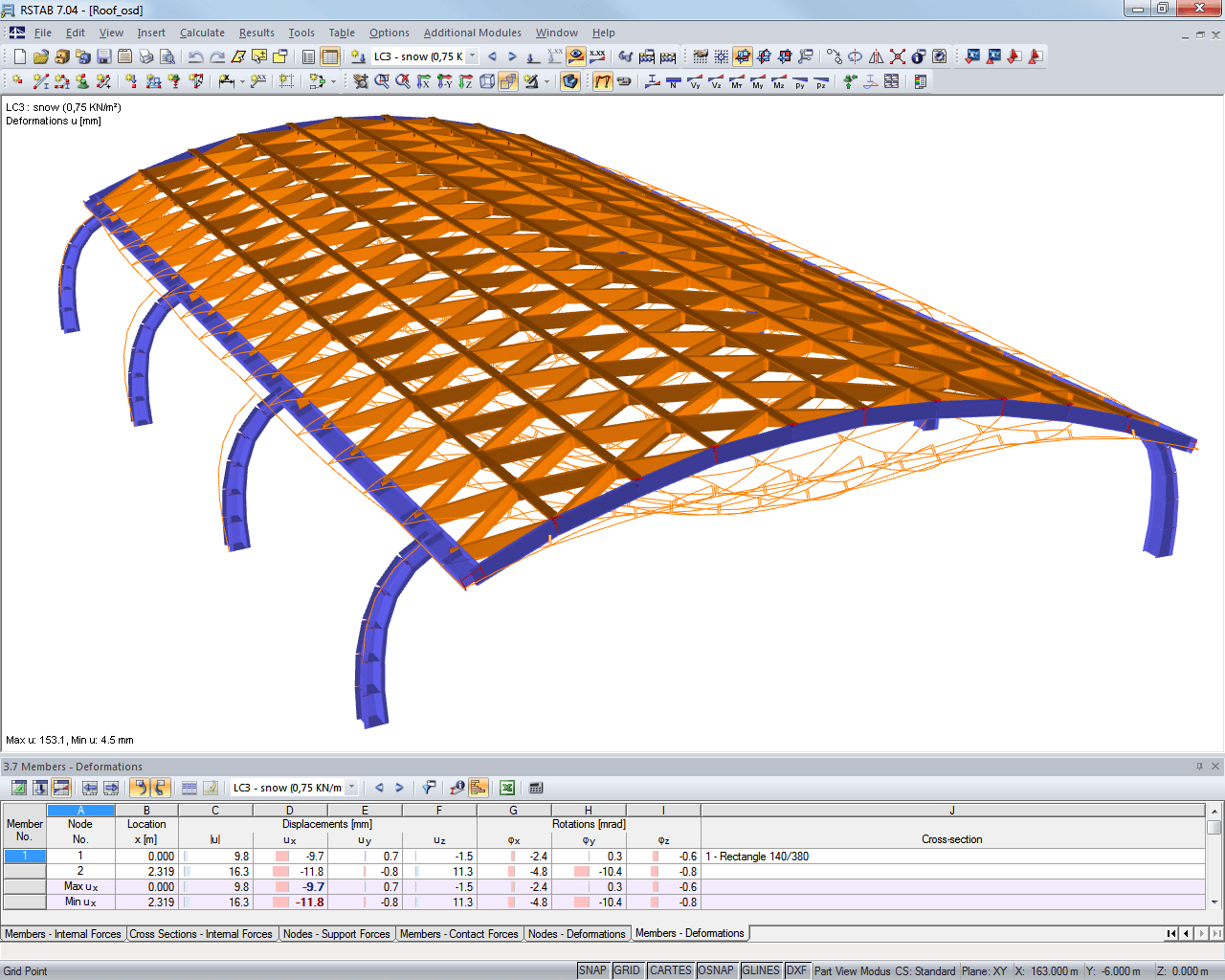Toggle GLINES in status bar
The height and width of the screenshot is (980, 1225).
(x=761, y=970)
